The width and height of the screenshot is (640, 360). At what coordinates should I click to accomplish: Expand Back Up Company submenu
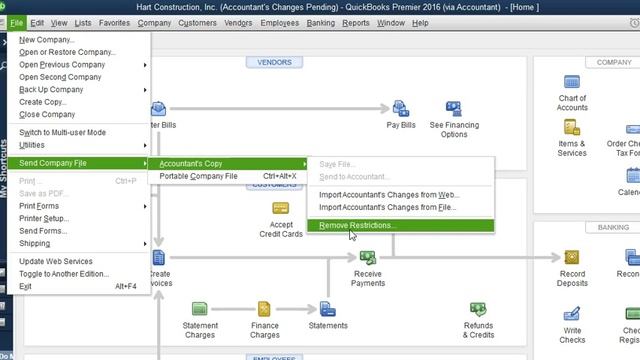tap(79, 90)
